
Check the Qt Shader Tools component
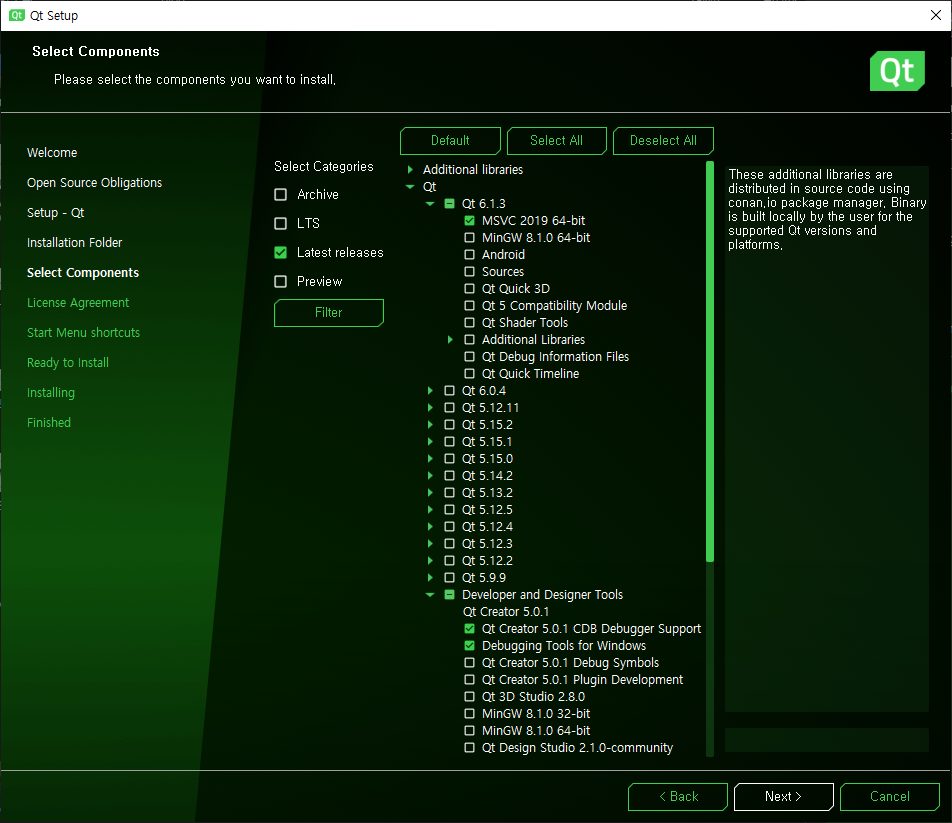[469, 322]
